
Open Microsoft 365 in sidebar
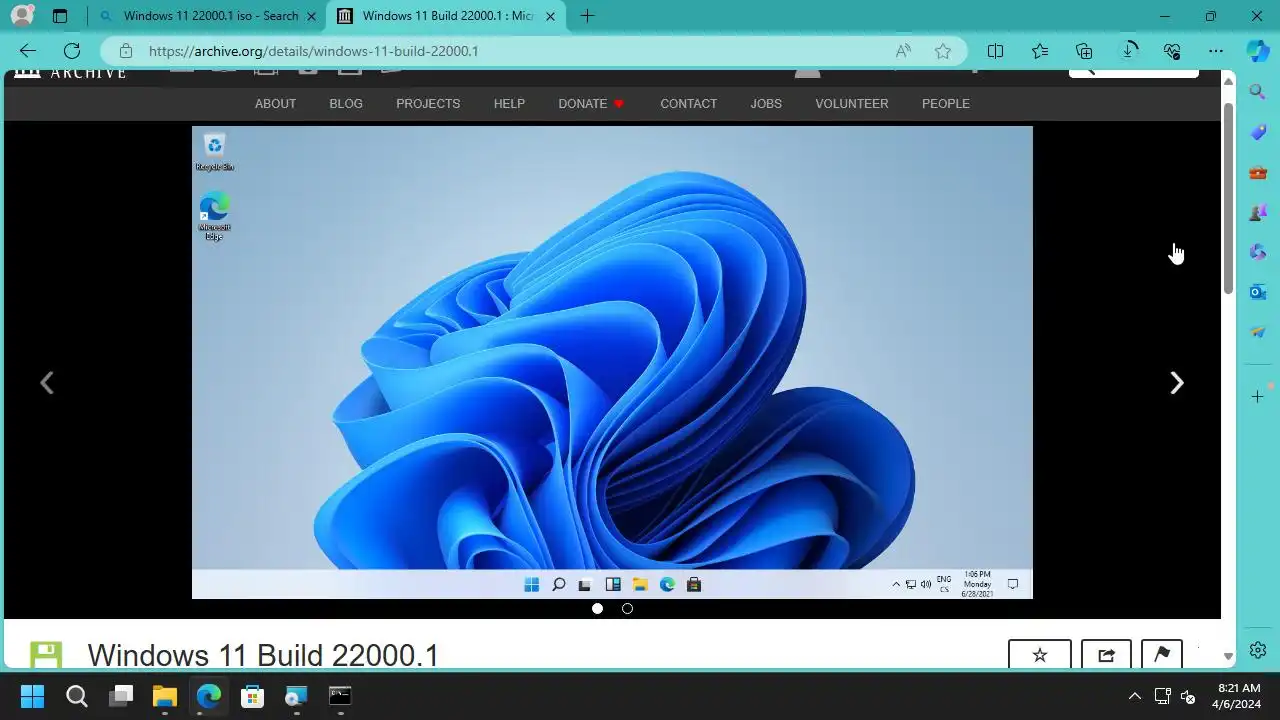(1258, 252)
